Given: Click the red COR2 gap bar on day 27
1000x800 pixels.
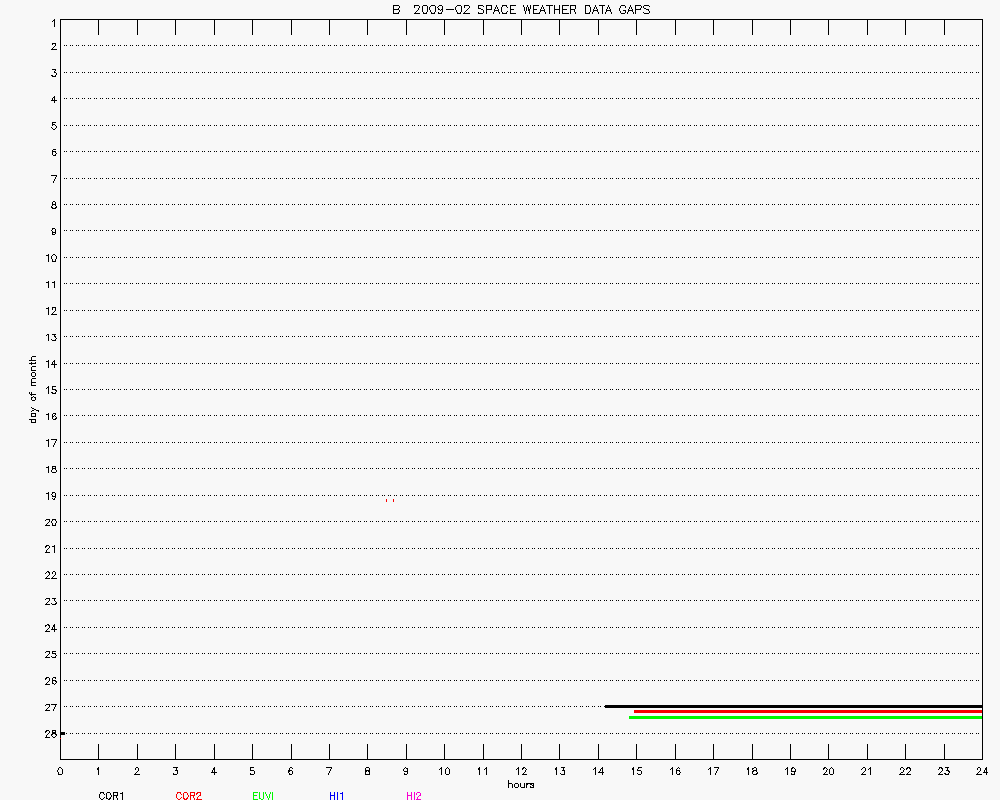Looking at the screenshot, I should [808, 712].
